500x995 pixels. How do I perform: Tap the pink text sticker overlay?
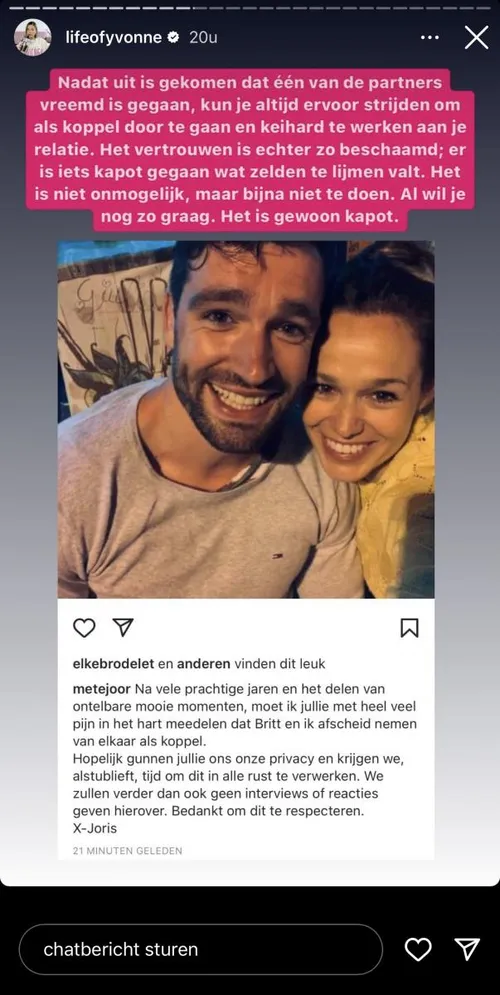(250, 149)
